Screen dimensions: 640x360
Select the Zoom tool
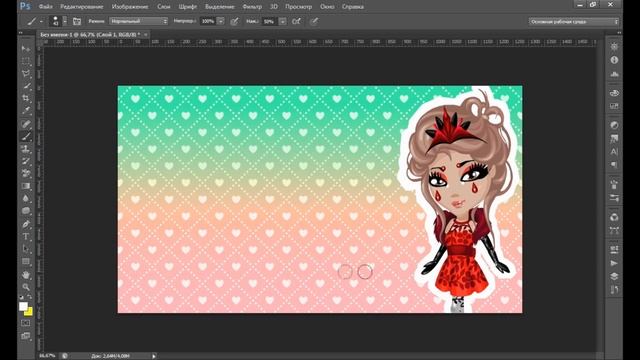[26, 287]
